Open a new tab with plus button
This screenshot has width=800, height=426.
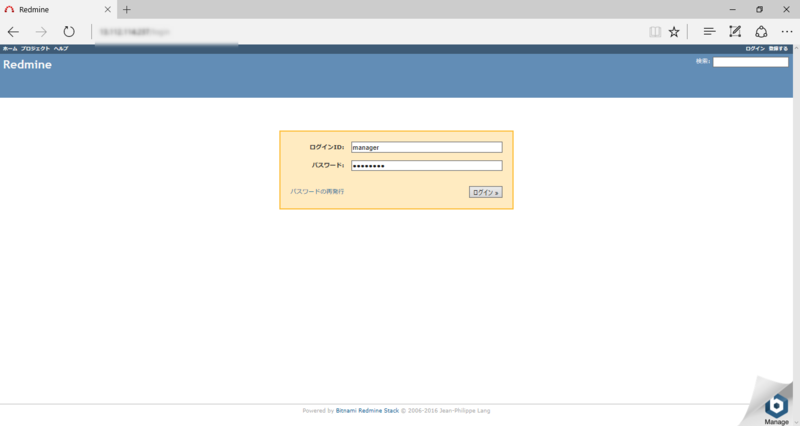coord(127,9)
